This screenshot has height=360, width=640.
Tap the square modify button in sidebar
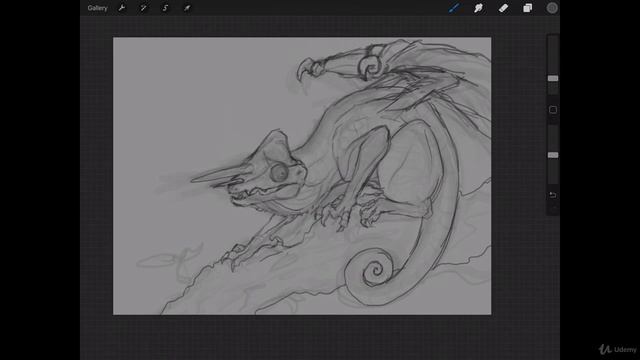point(553,110)
